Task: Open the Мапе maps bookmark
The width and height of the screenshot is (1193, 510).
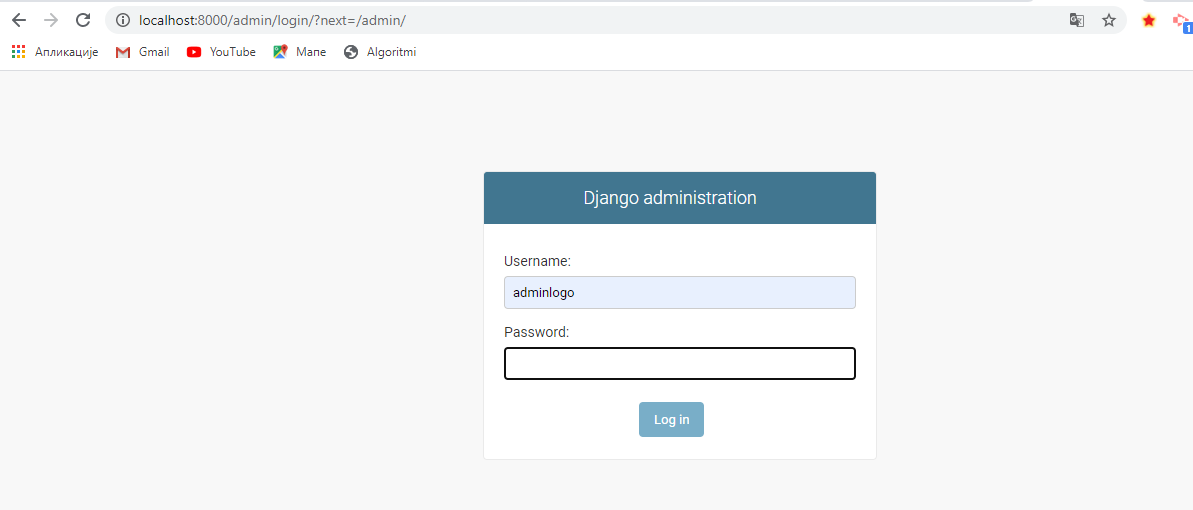Action: click(300, 52)
